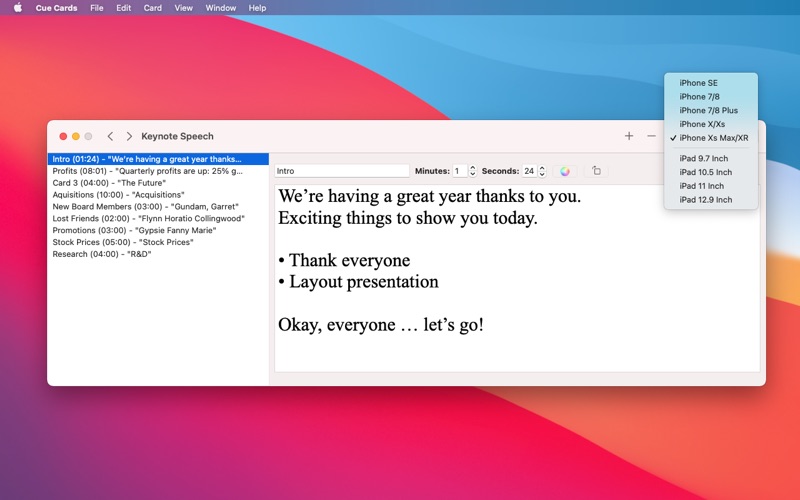Open the card color picker wheel

[565, 171]
